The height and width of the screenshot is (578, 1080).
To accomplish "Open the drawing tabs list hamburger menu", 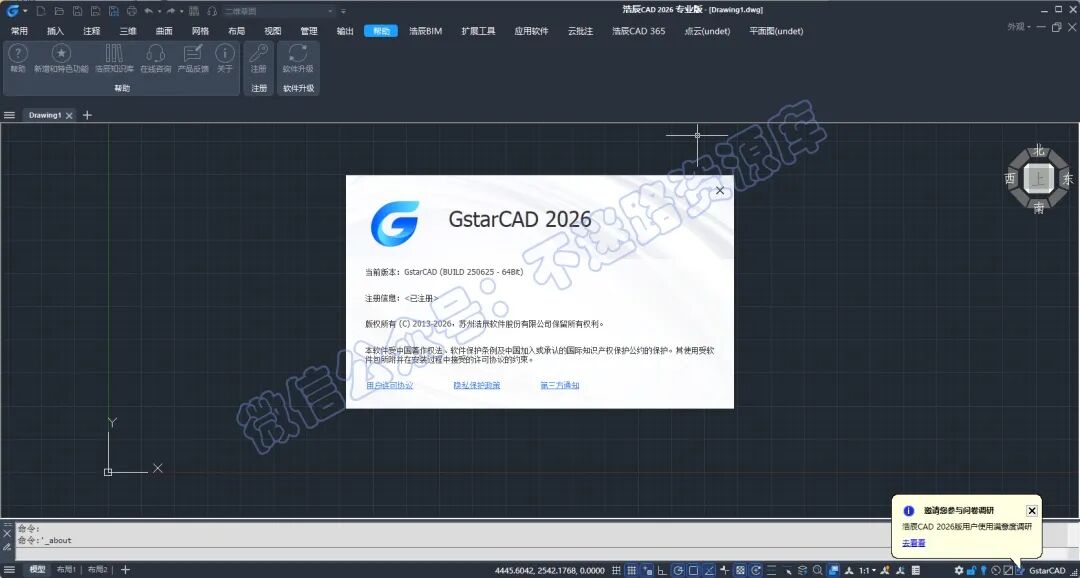I will point(10,115).
